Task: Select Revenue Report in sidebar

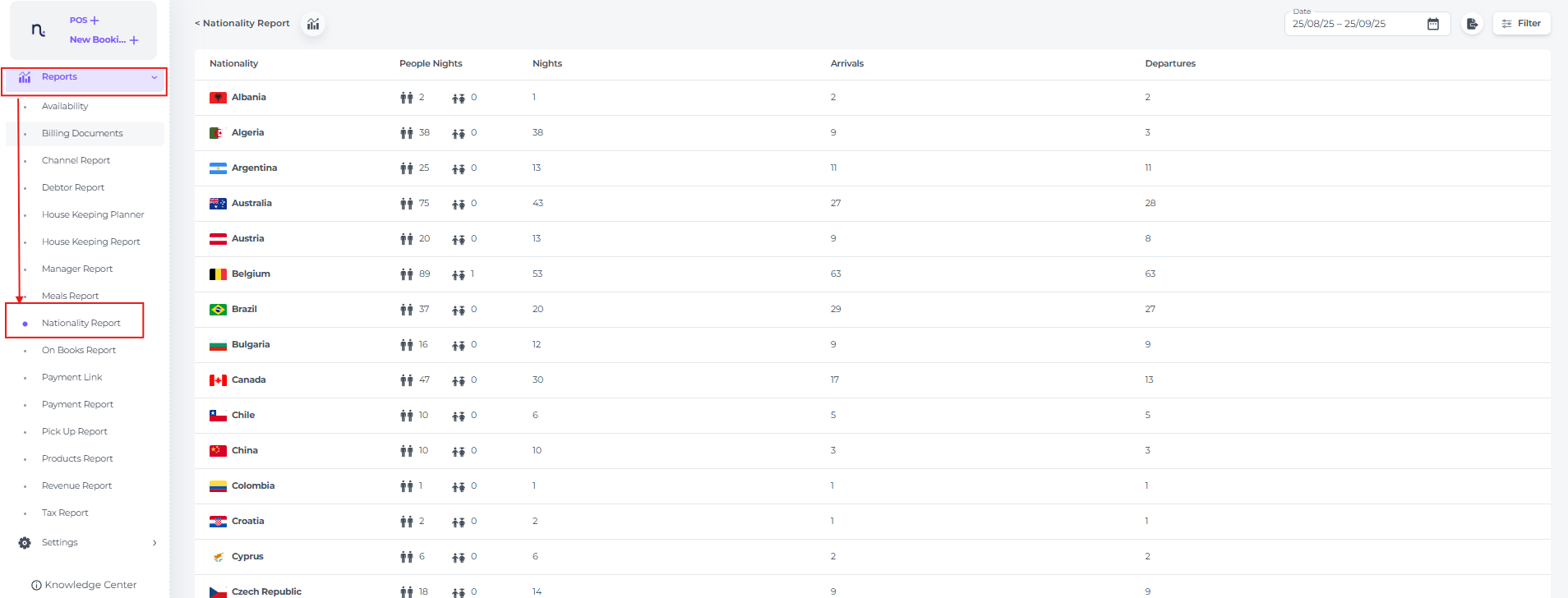Action: [x=76, y=485]
